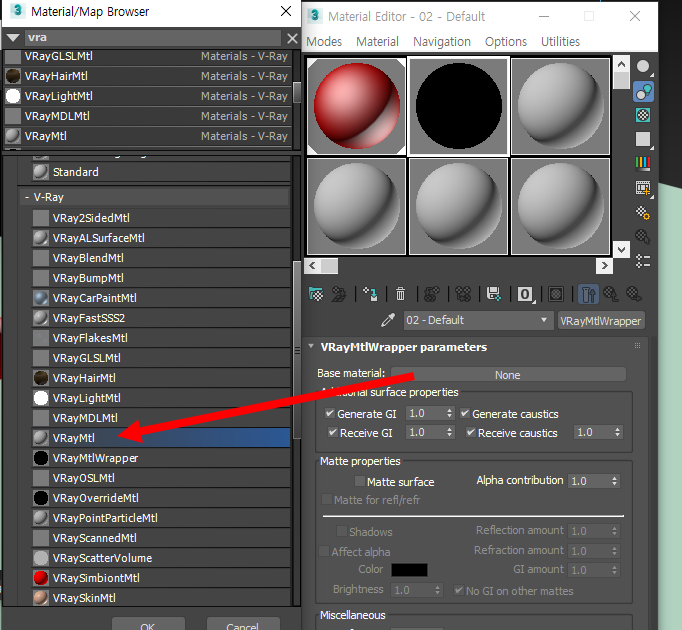Click Put to Library save icon
Image resolution: width=682 pixels, height=630 pixels.
494,295
